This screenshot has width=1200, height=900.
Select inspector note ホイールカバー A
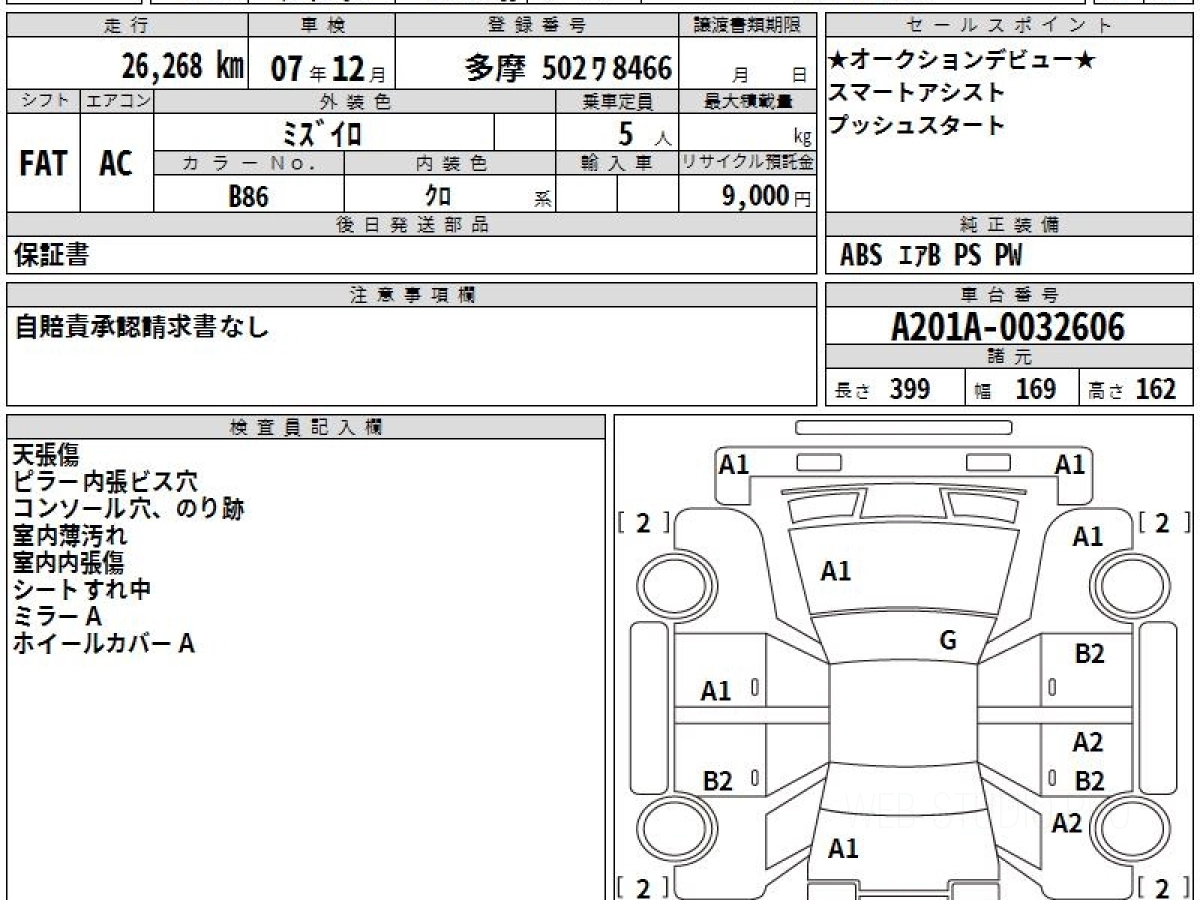[103, 644]
